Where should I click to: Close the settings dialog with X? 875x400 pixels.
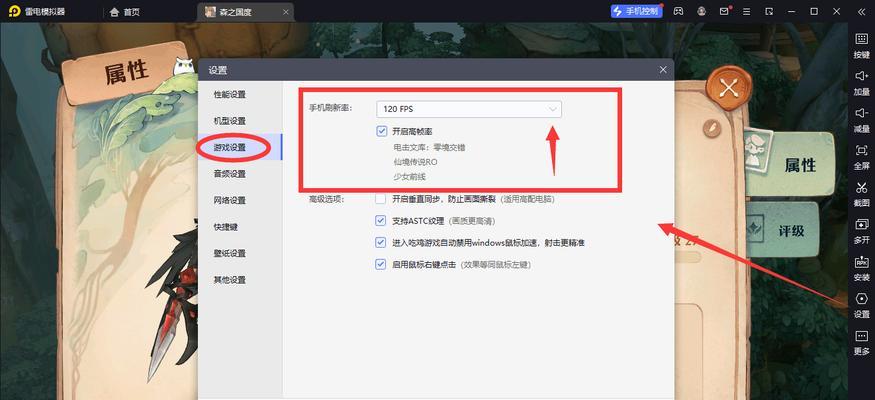point(663,70)
